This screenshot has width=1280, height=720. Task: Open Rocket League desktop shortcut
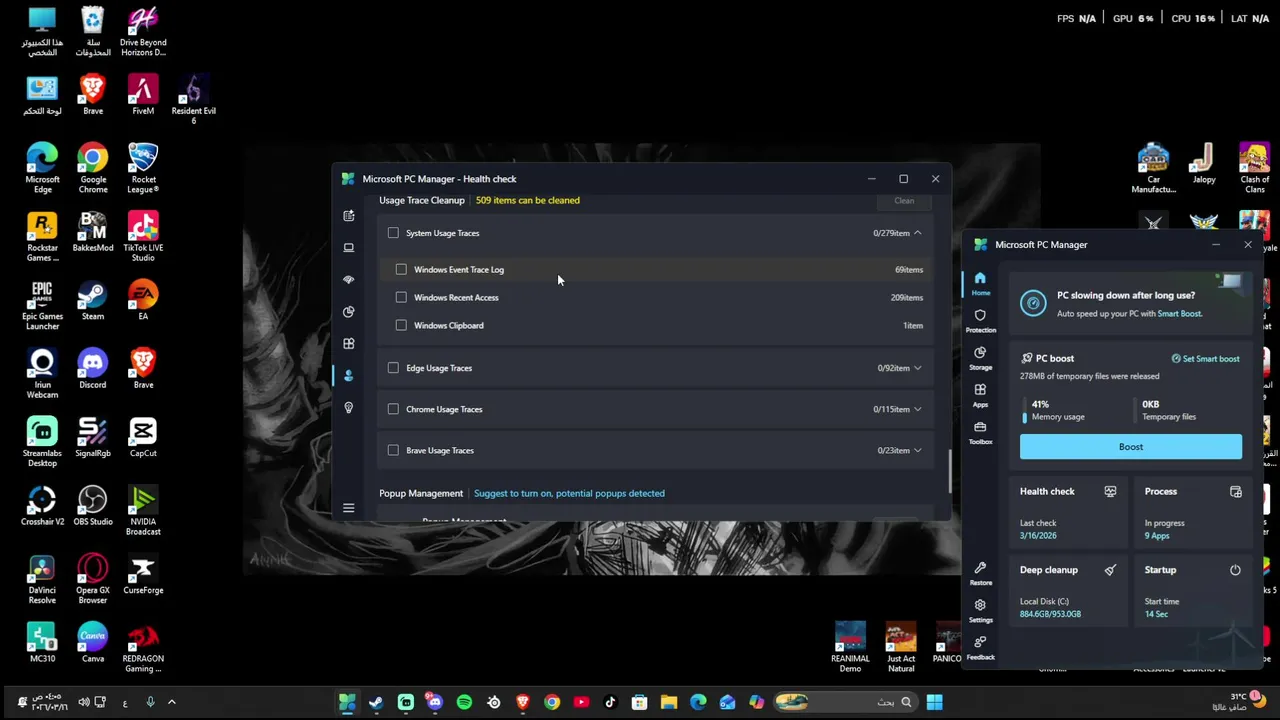143,168
